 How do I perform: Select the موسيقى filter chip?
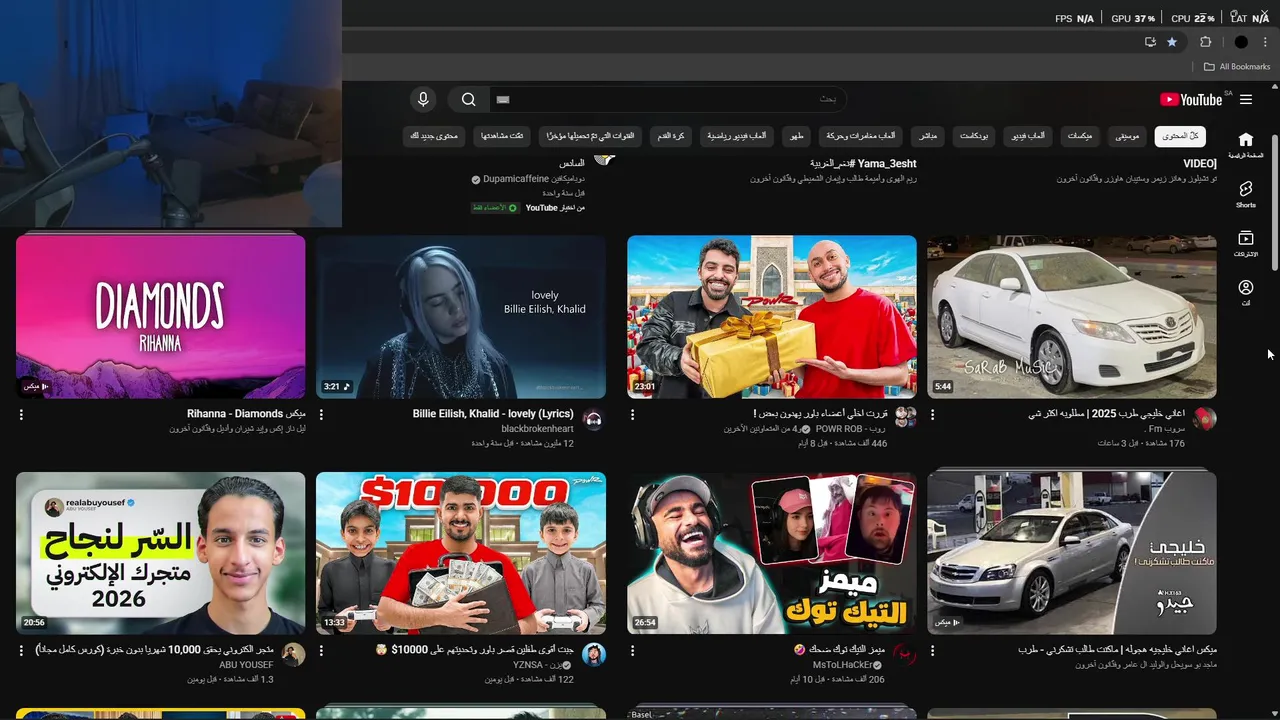(1127, 136)
